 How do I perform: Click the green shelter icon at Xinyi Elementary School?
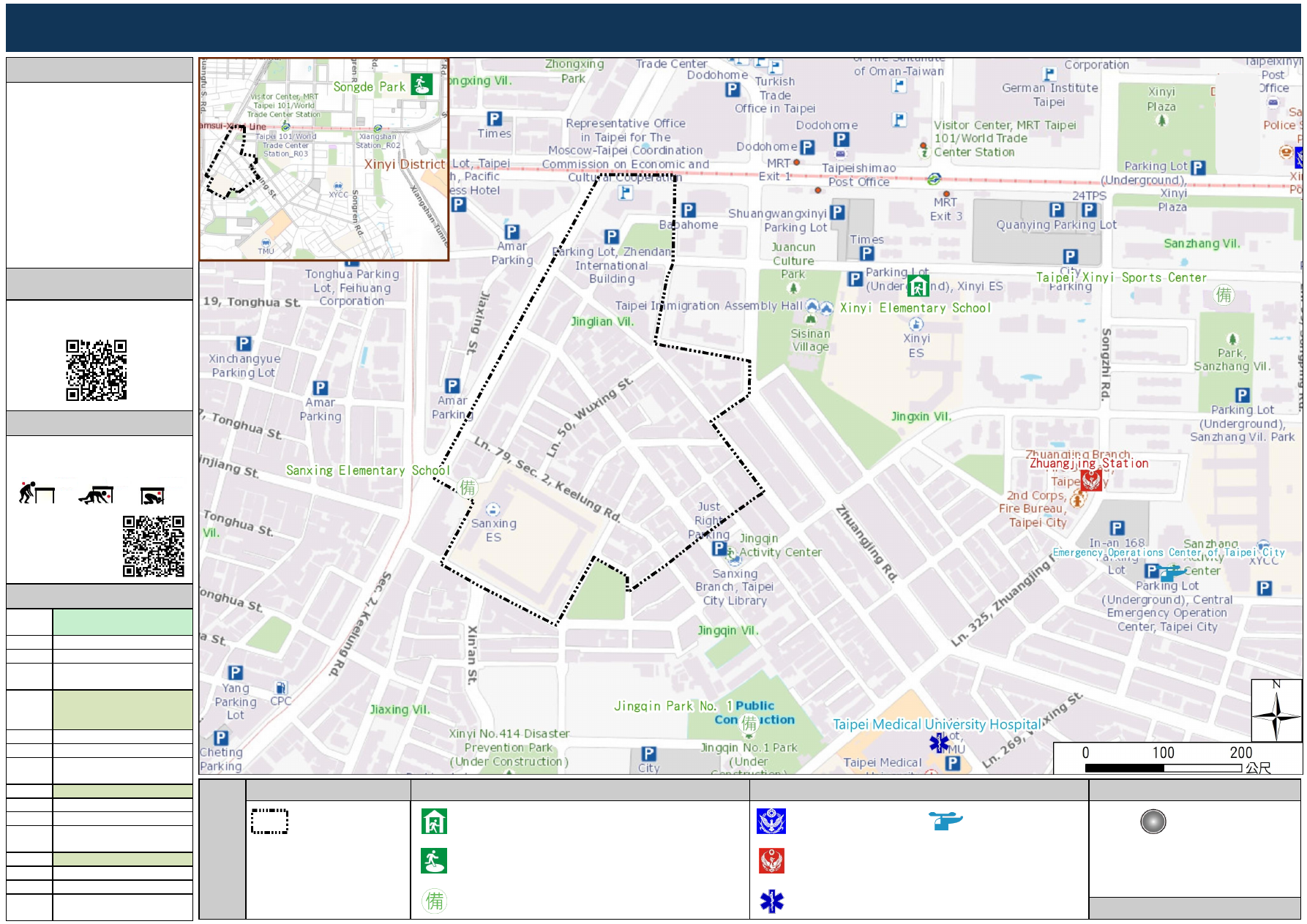tap(918, 285)
